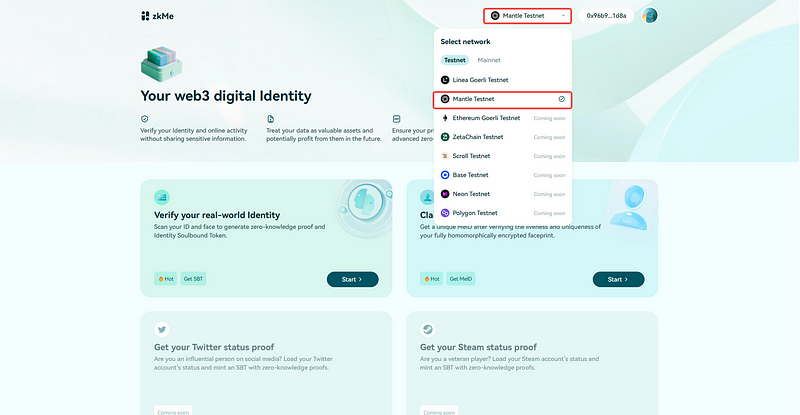The height and width of the screenshot is (415, 800).
Task: Click the zkMe logo
Action: pos(157,16)
